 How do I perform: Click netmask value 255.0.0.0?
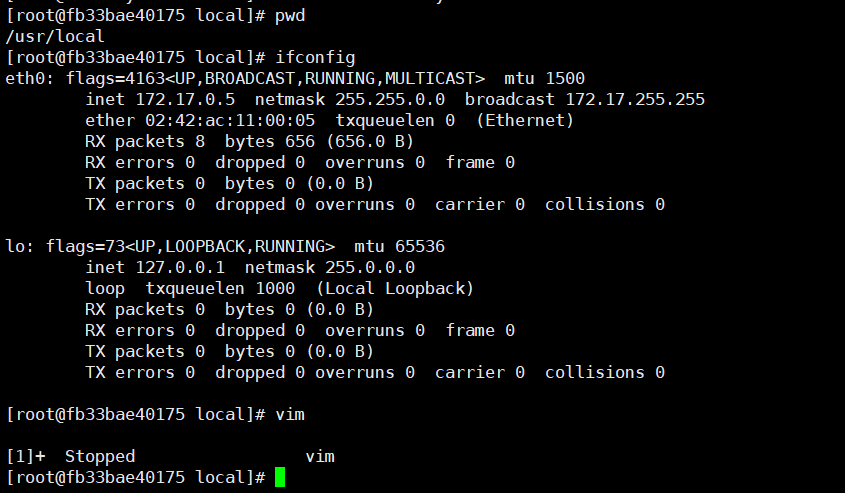(x=370, y=268)
